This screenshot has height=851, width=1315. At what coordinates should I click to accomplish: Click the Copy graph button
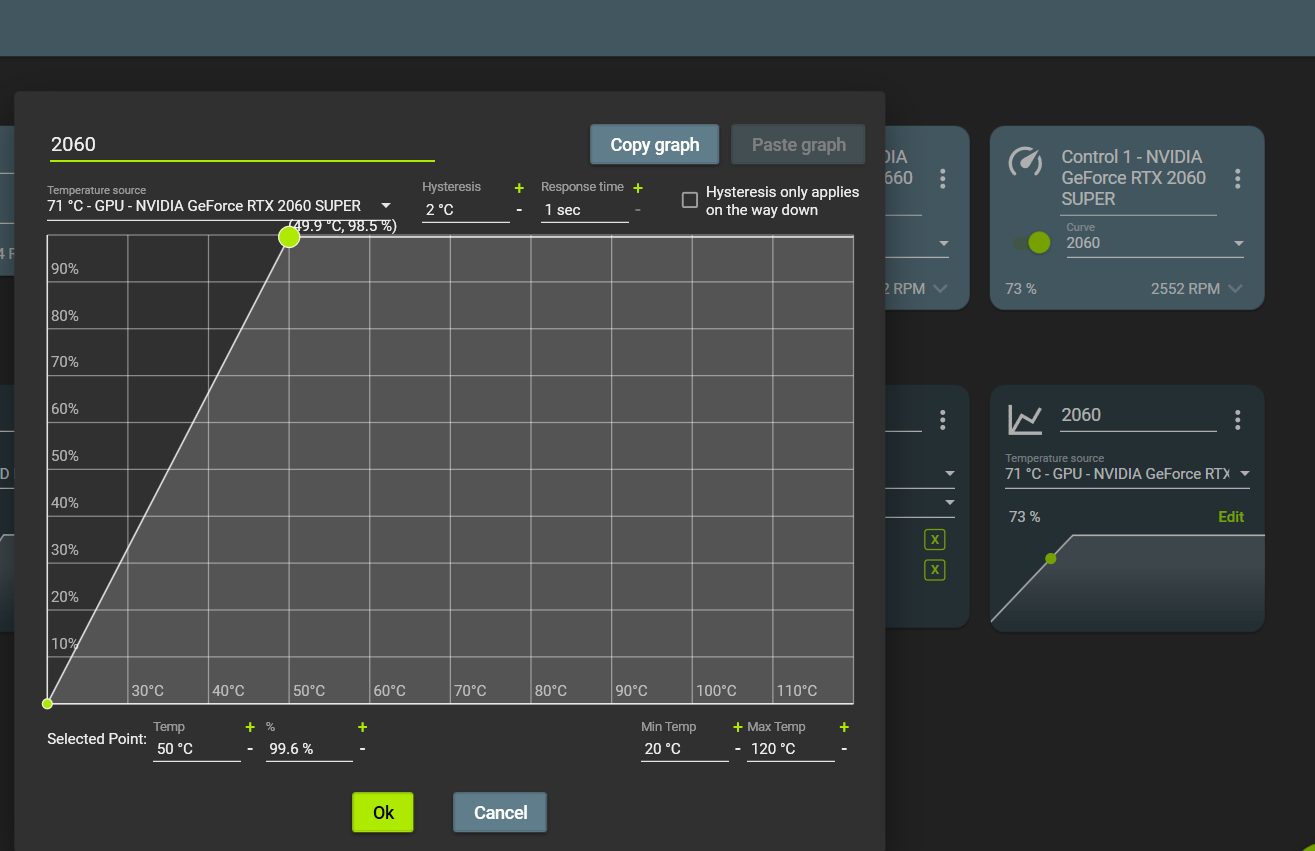(654, 144)
